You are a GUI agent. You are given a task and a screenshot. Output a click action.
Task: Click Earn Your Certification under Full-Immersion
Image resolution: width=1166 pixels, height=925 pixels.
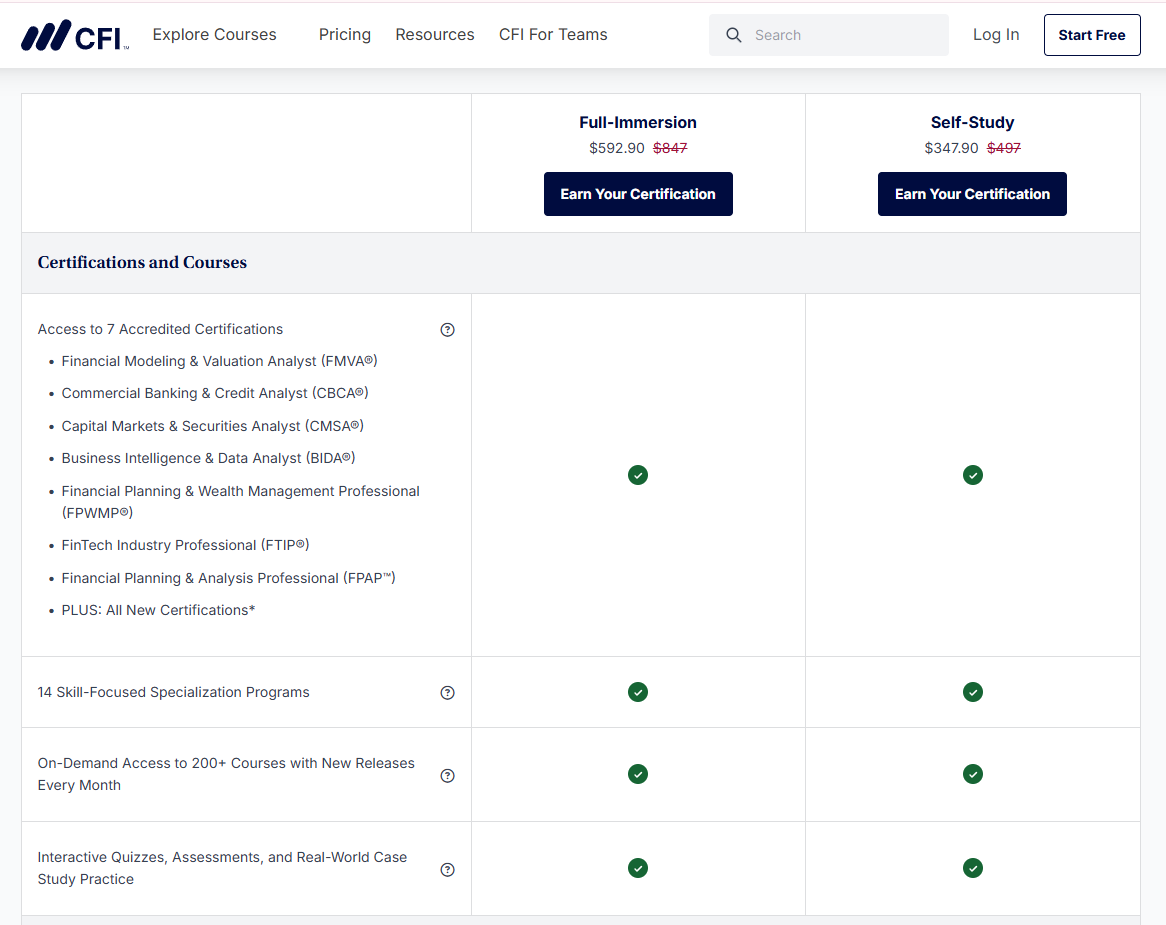pyautogui.click(x=637, y=194)
